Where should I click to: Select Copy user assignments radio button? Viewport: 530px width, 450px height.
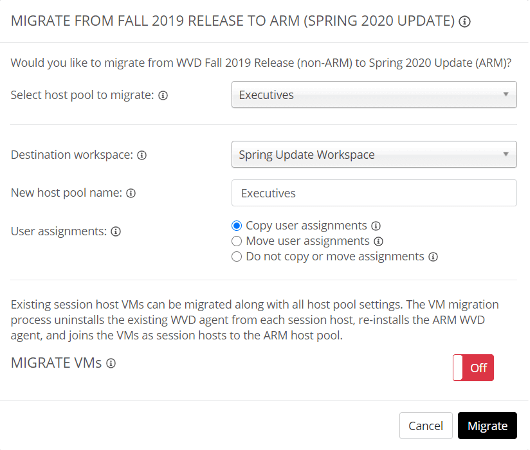click(236, 226)
